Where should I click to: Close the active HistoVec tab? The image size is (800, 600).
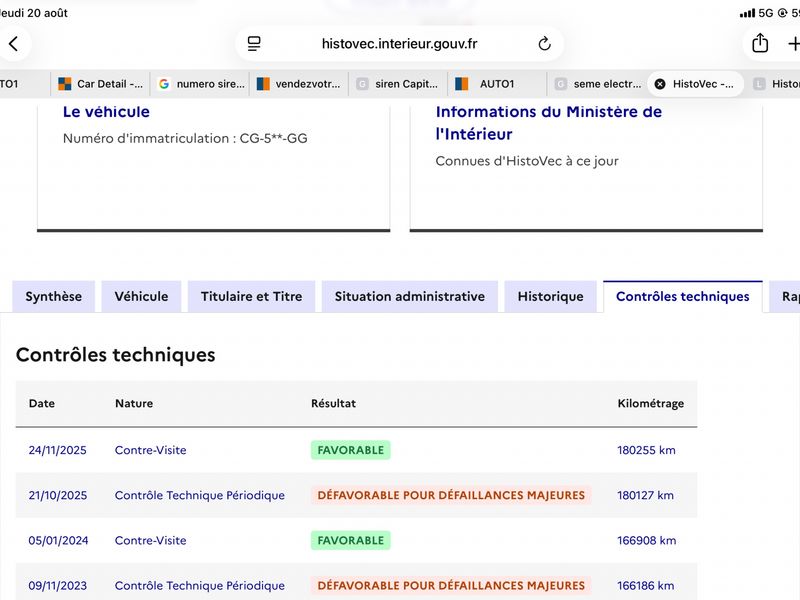click(x=660, y=84)
